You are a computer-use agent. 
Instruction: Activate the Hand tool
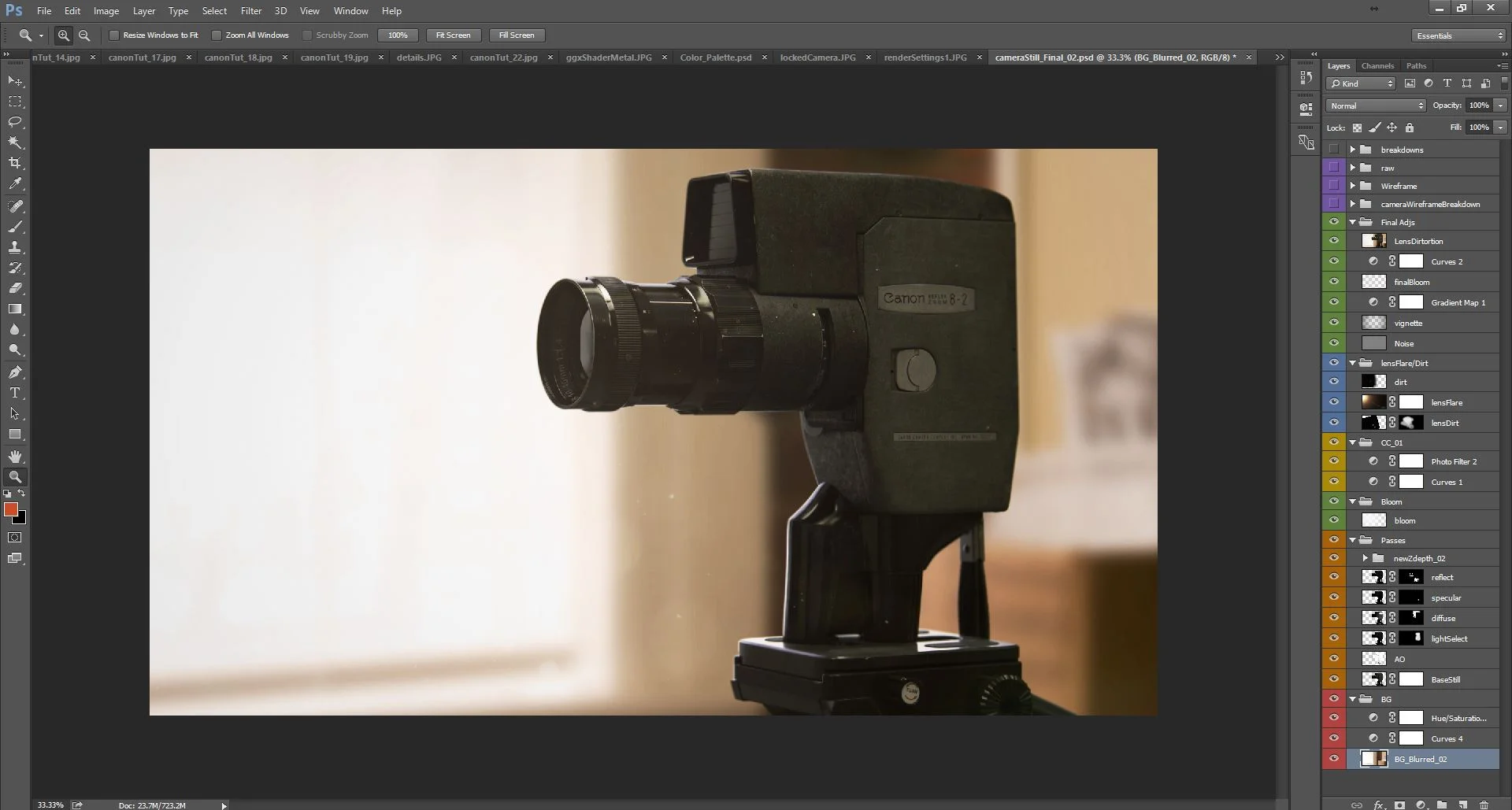[x=15, y=457]
